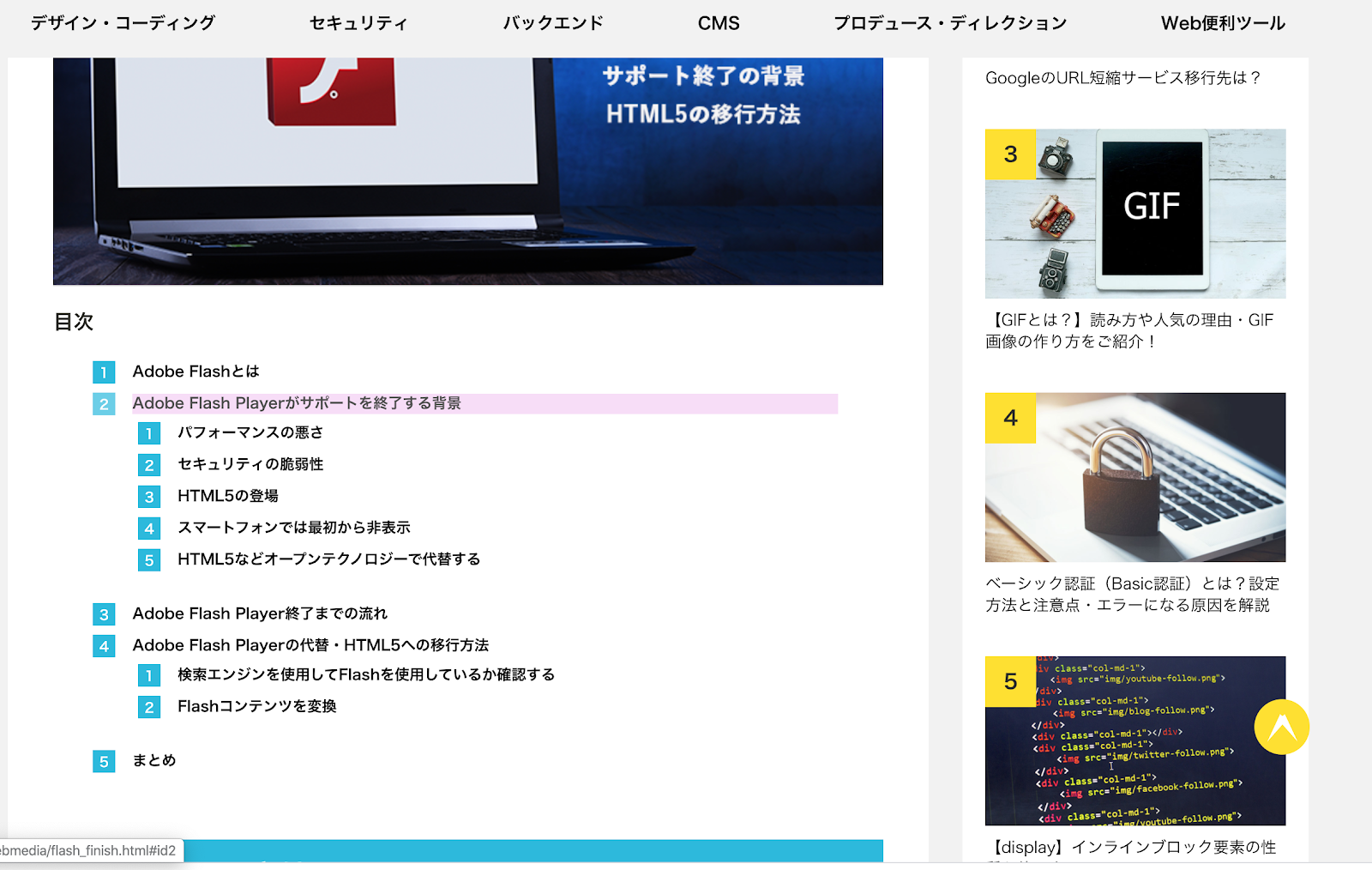Open Adobe Flash Playerの代替・HTML5への移行方法 link
Viewport: 1372px width, 870px height.
[x=310, y=645]
